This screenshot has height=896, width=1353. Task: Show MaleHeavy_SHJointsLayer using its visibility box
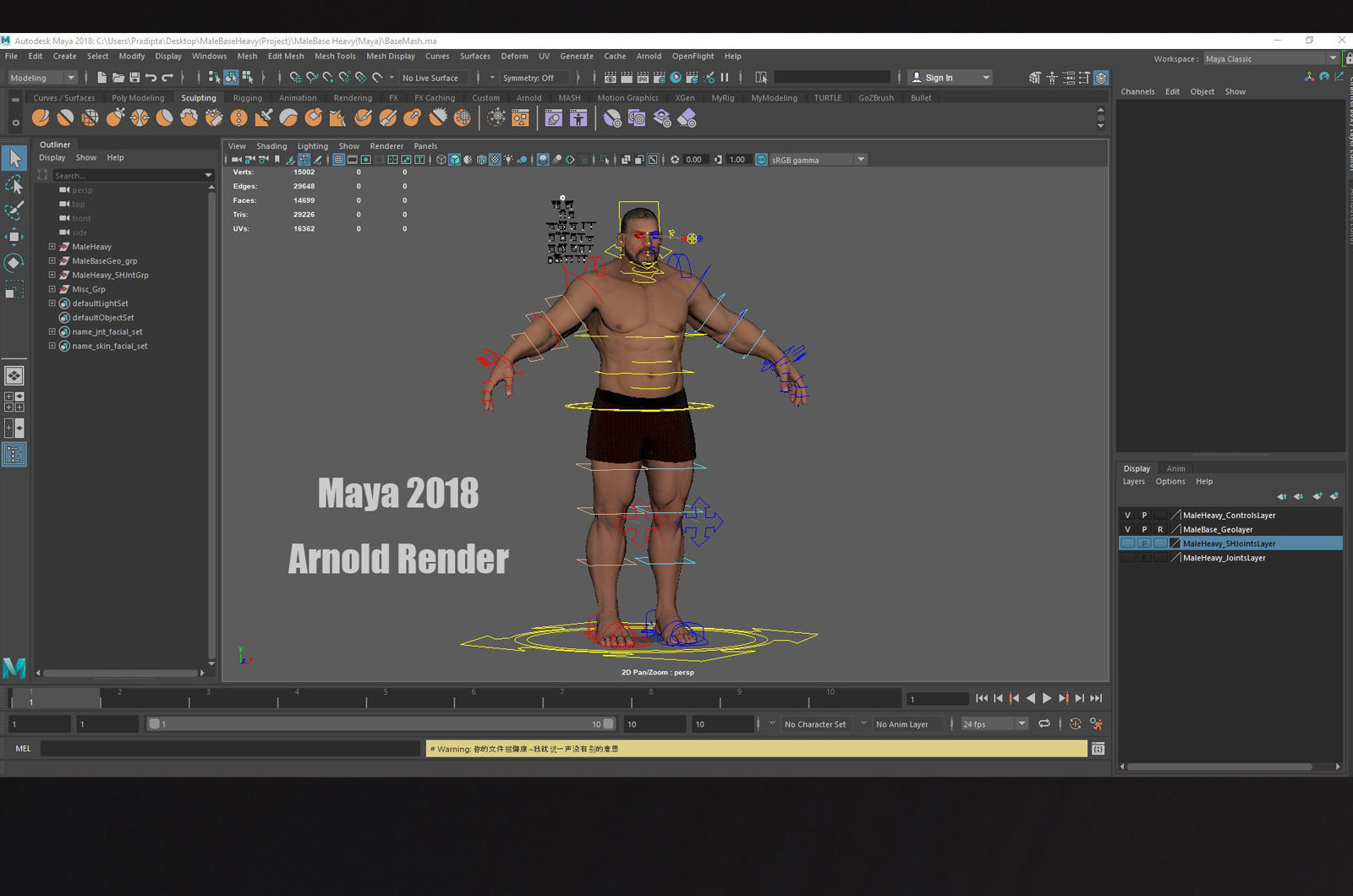click(x=1127, y=544)
